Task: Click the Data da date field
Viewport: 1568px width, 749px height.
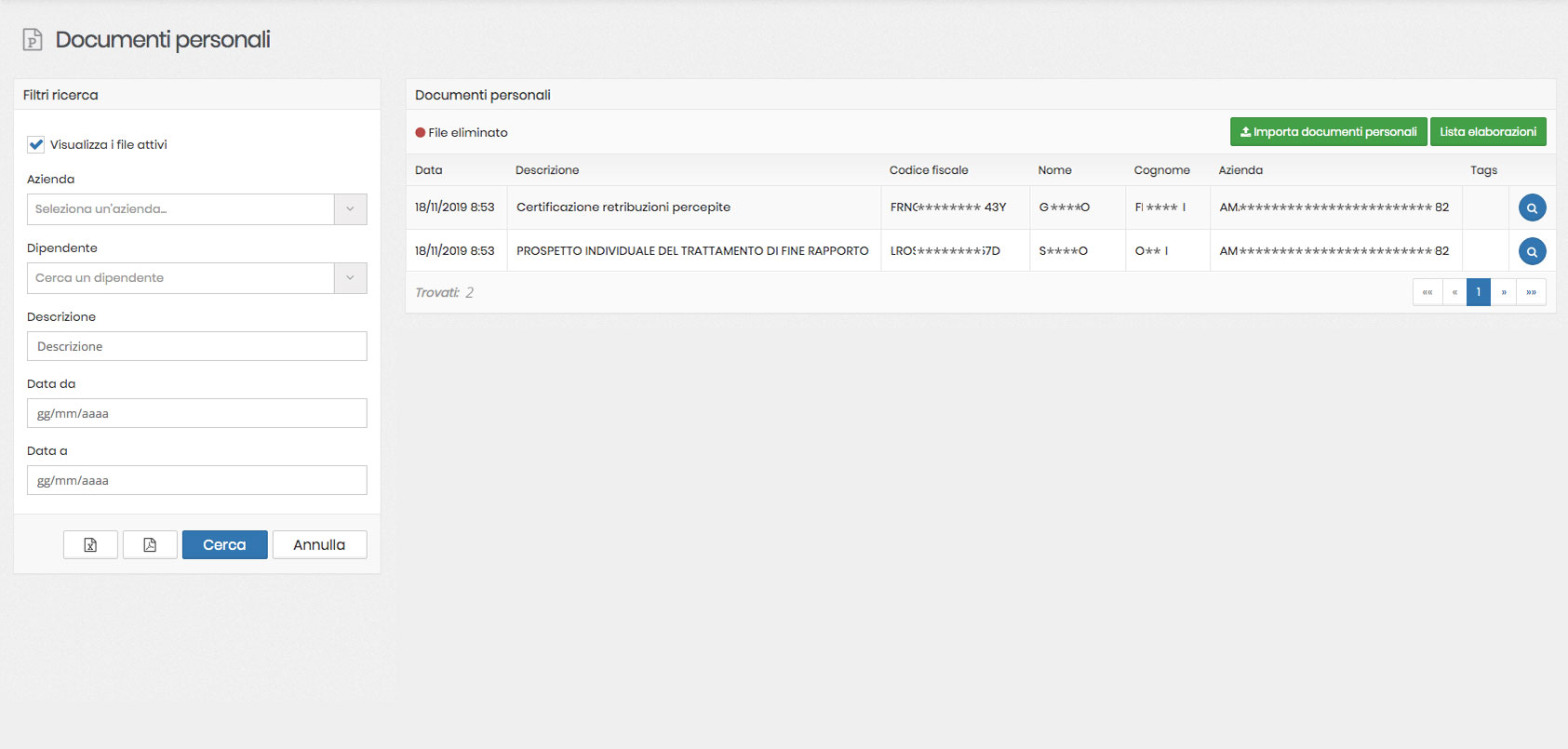Action: (196, 413)
